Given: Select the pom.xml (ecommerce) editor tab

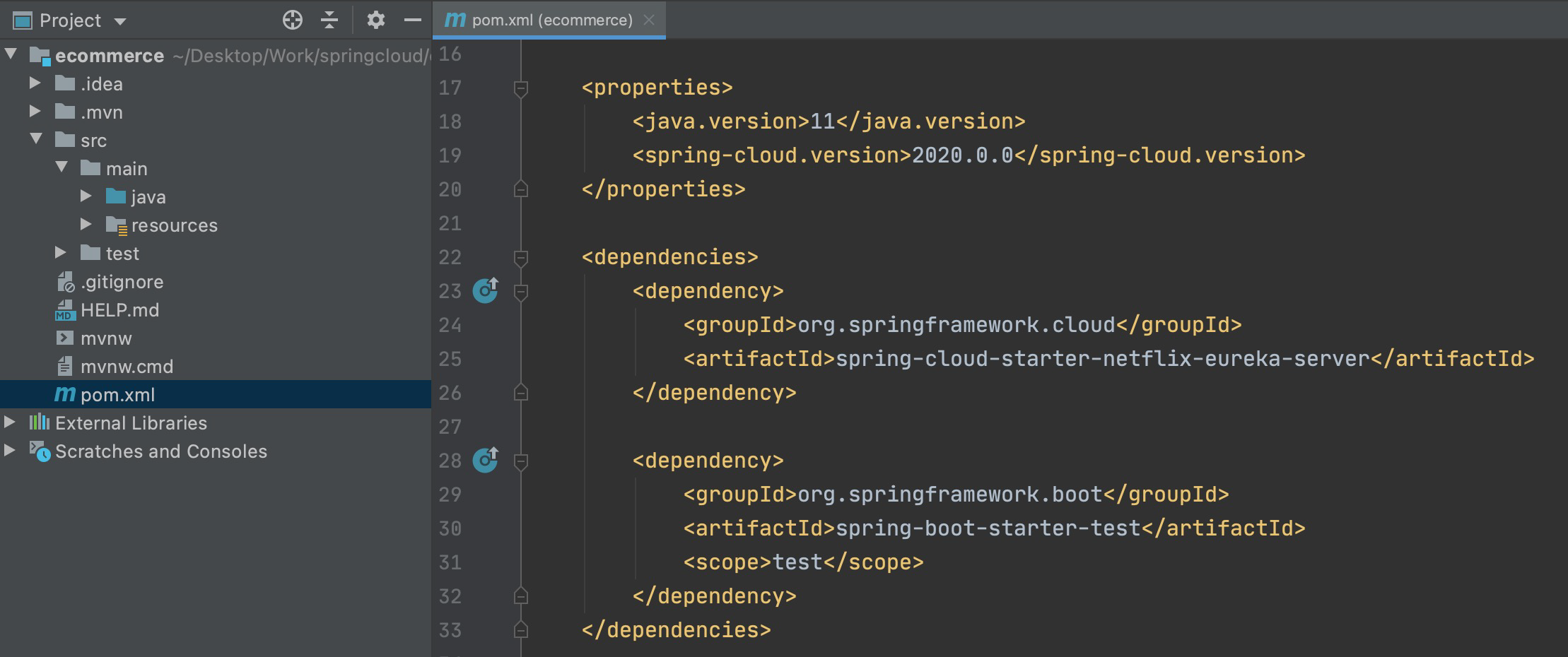Looking at the screenshot, I should pos(549,20).
